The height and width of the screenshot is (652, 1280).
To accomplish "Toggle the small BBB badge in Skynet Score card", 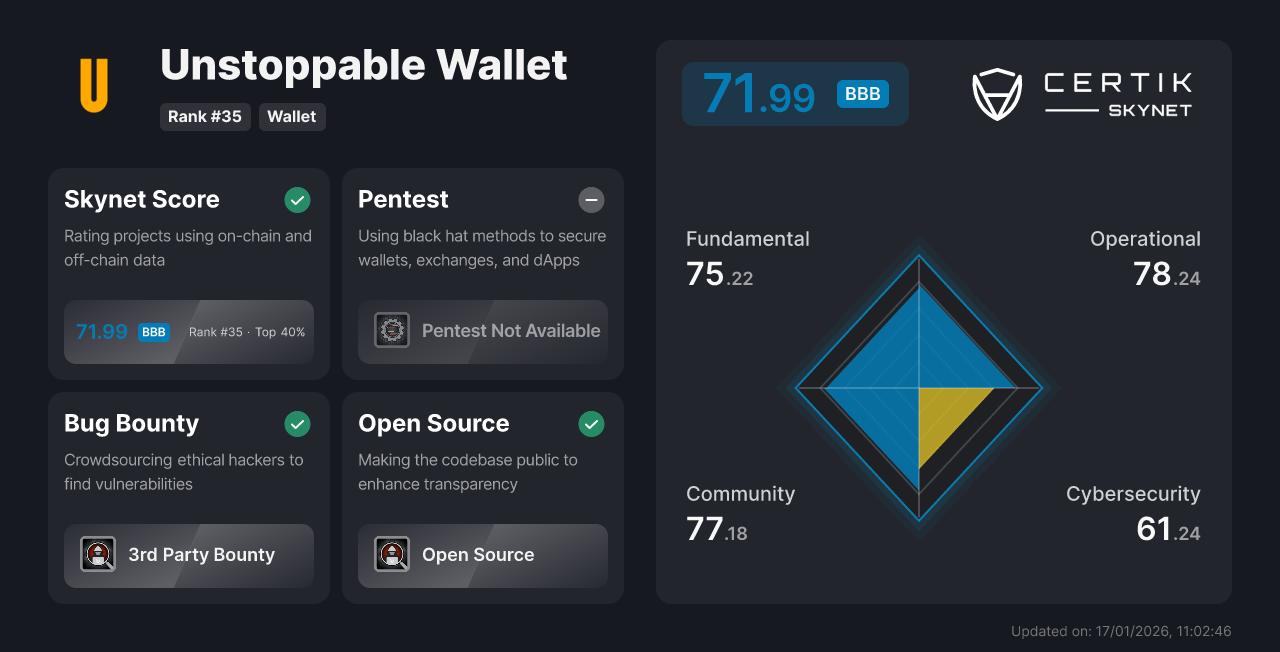I will point(154,331).
